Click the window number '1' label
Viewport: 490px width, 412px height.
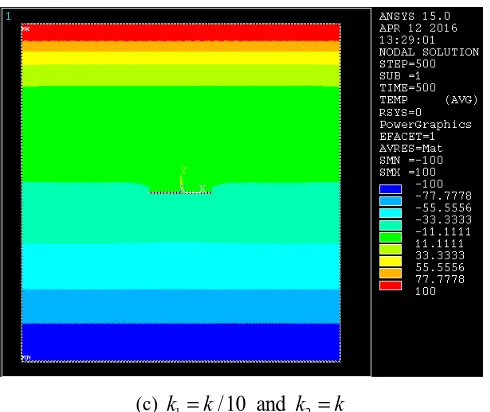[x=8, y=16]
